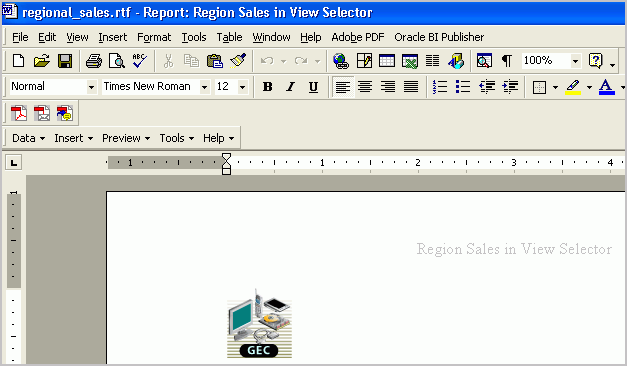Open the Oracle BI Publisher menu
Viewport: 627px width, 366px height.
439,37
